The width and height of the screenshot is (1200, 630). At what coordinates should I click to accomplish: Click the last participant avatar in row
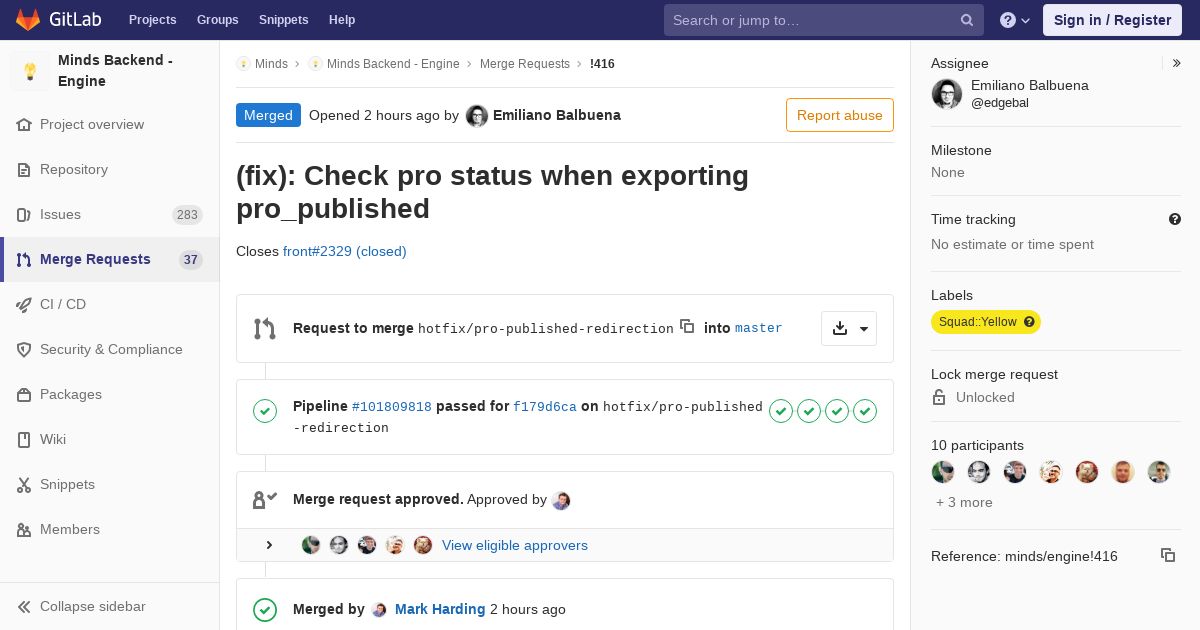point(1159,472)
